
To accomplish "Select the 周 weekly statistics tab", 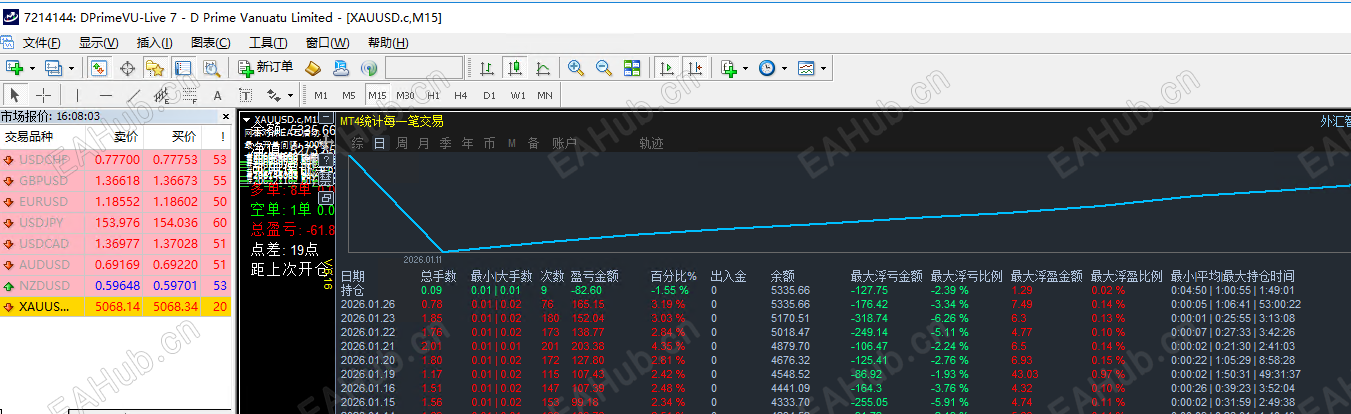I will (401, 143).
